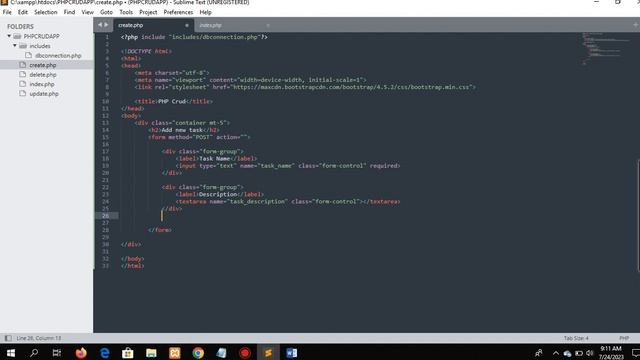Open the volume control in tray
The height and width of the screenshot is (360, 640).
tap(589, 353)
